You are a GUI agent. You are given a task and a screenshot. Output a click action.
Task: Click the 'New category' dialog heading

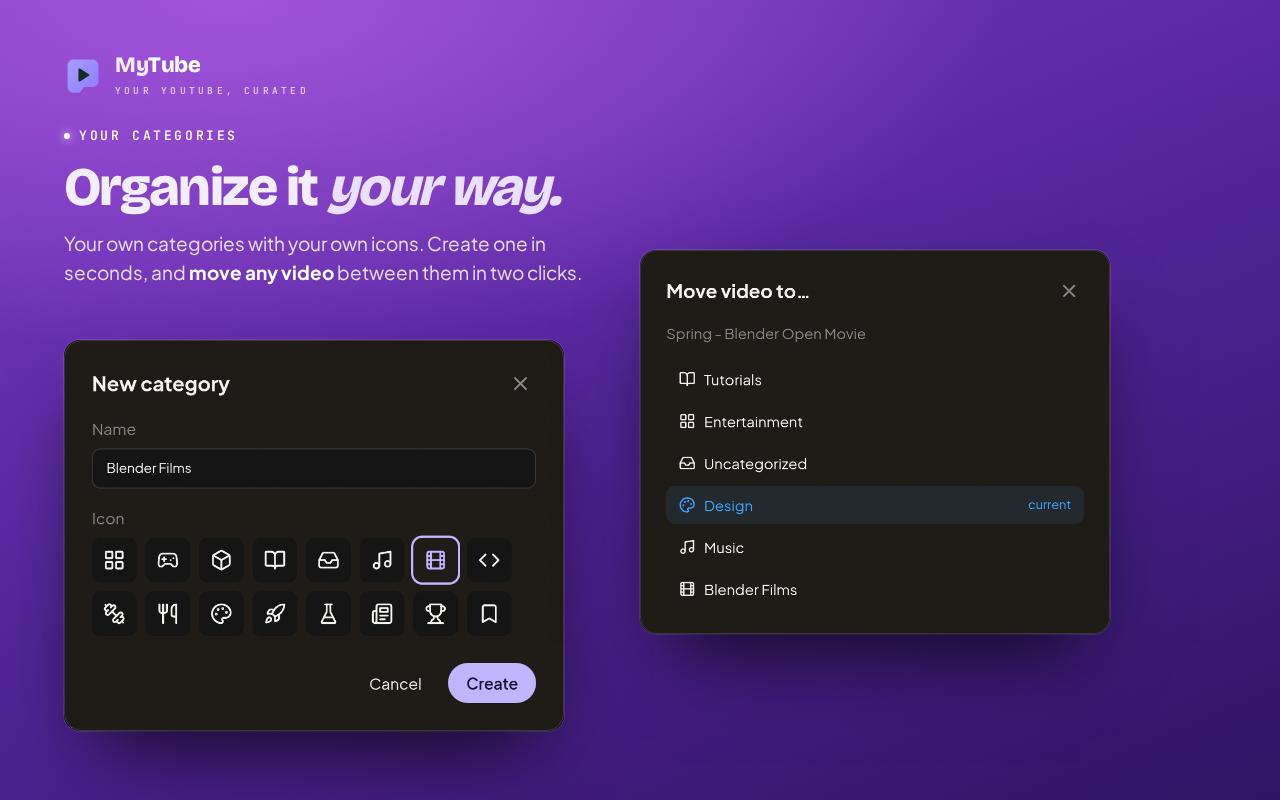(161, 384)
